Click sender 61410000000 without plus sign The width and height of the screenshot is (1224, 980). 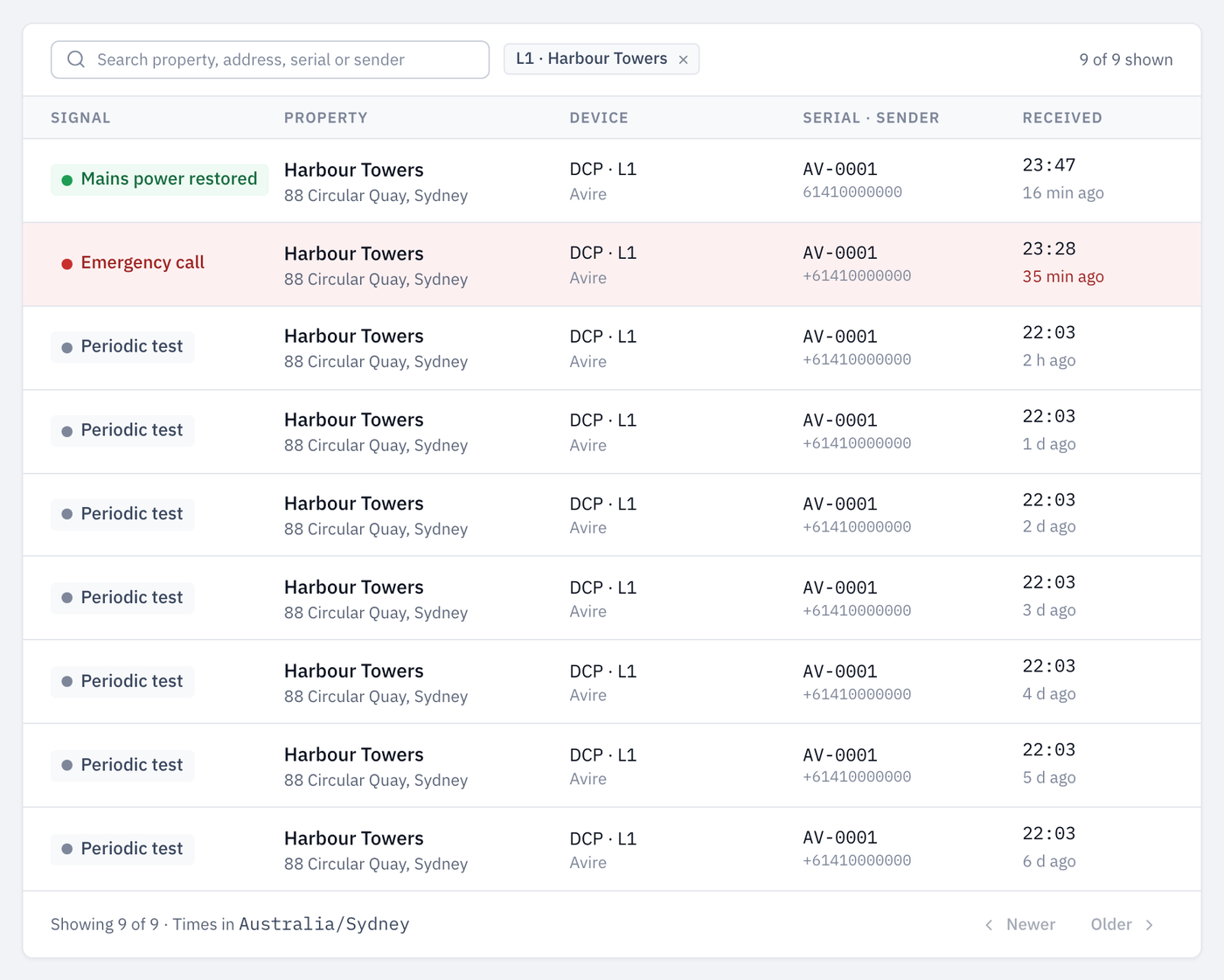point(852,192)
